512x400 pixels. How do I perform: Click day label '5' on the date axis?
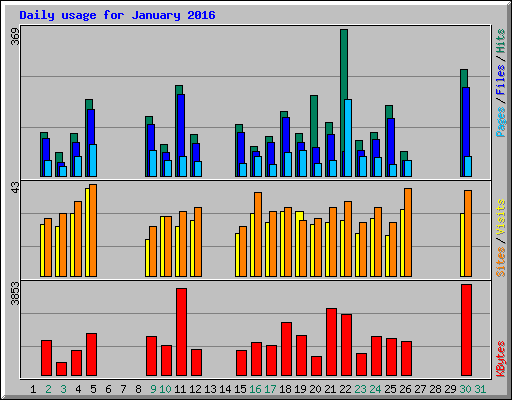point(93,389)
